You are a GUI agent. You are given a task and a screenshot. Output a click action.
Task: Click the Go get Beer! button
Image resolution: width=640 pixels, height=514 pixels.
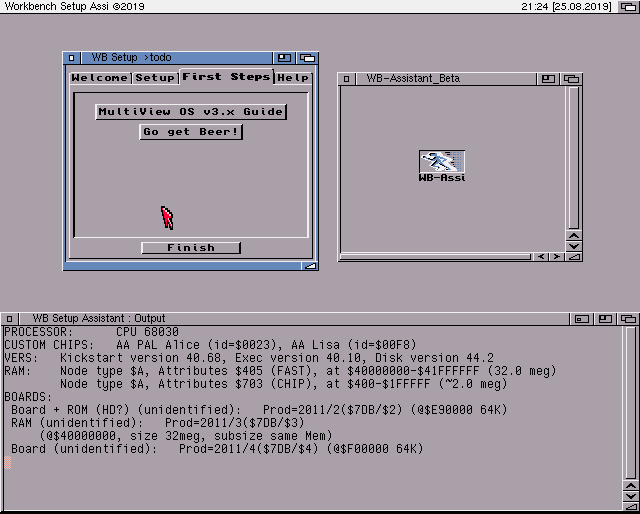point(191,132)
